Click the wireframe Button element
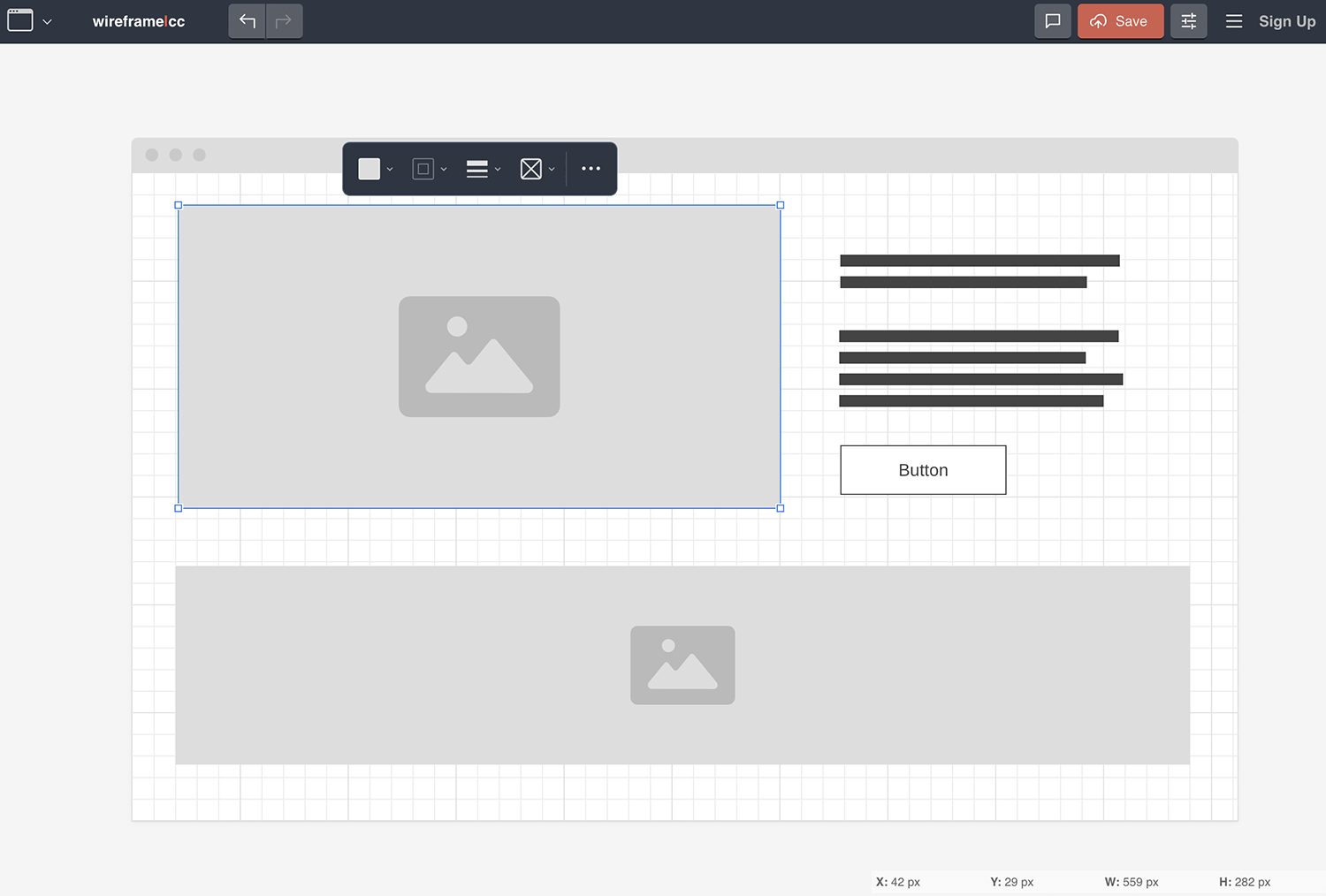Screen dimensions: 1326x896 pos(923,470)
